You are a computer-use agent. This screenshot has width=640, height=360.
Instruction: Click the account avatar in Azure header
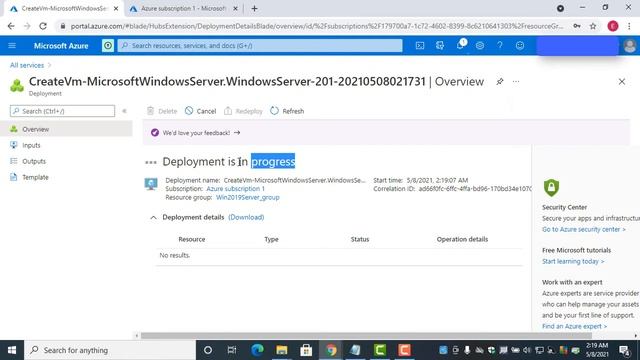pyautogui.click(x=629, y=46)
